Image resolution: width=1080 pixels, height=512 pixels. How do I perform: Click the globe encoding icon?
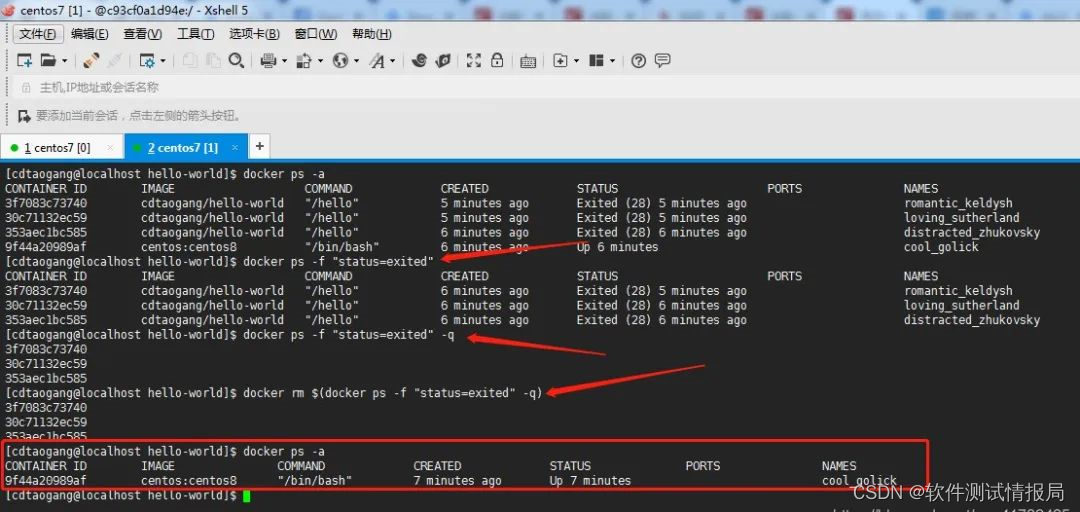tap(340, 61)
